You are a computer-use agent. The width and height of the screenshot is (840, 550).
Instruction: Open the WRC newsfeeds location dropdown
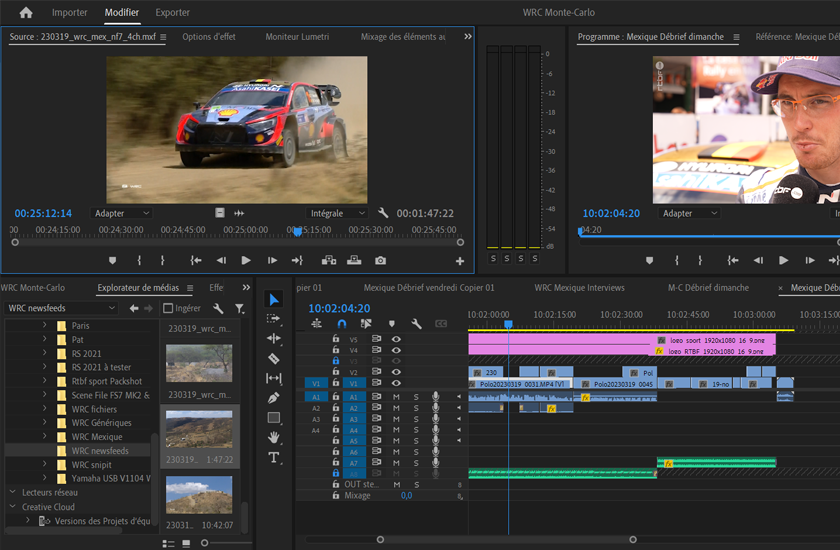point(61,308)
